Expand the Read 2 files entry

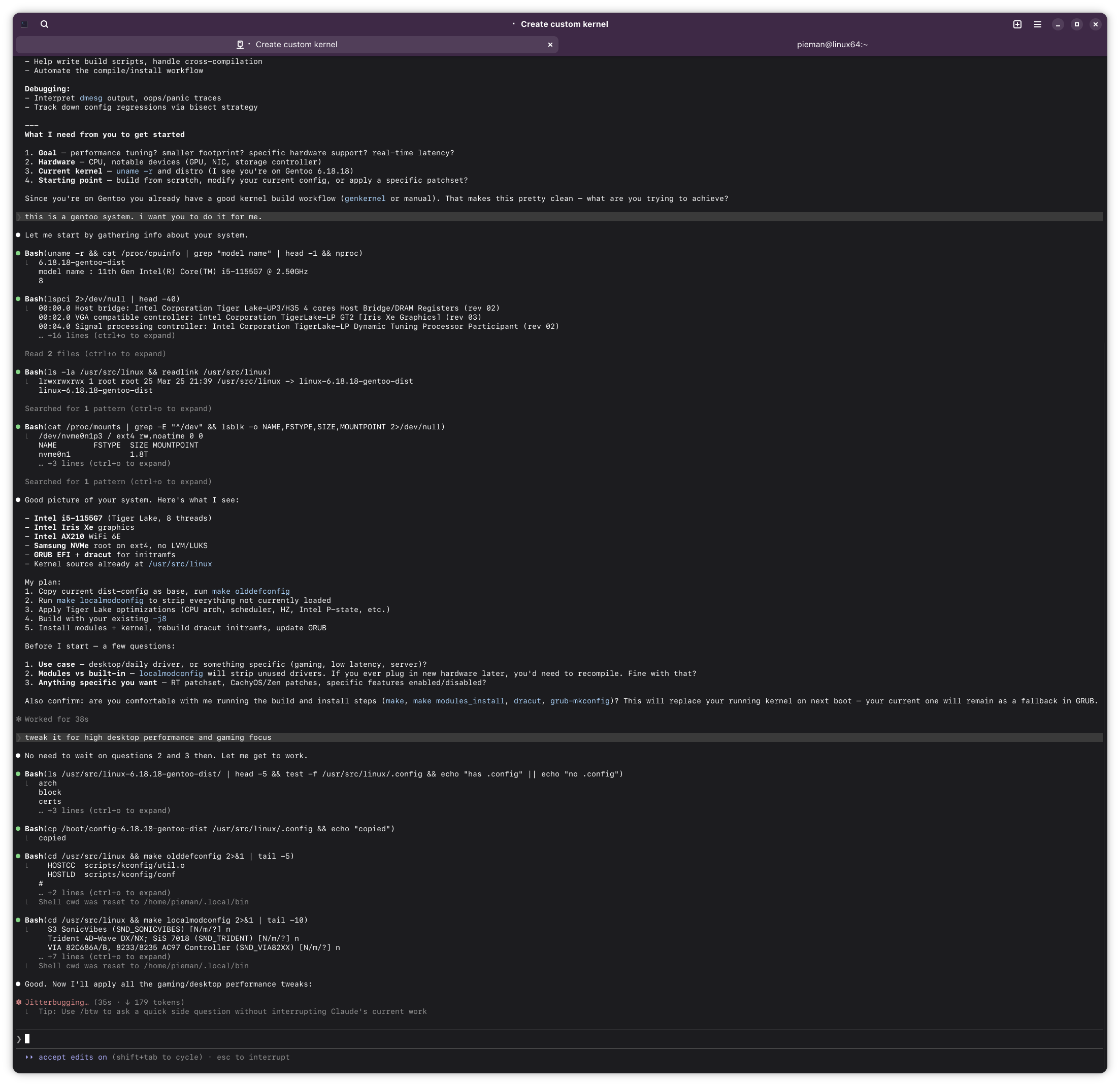95,354
